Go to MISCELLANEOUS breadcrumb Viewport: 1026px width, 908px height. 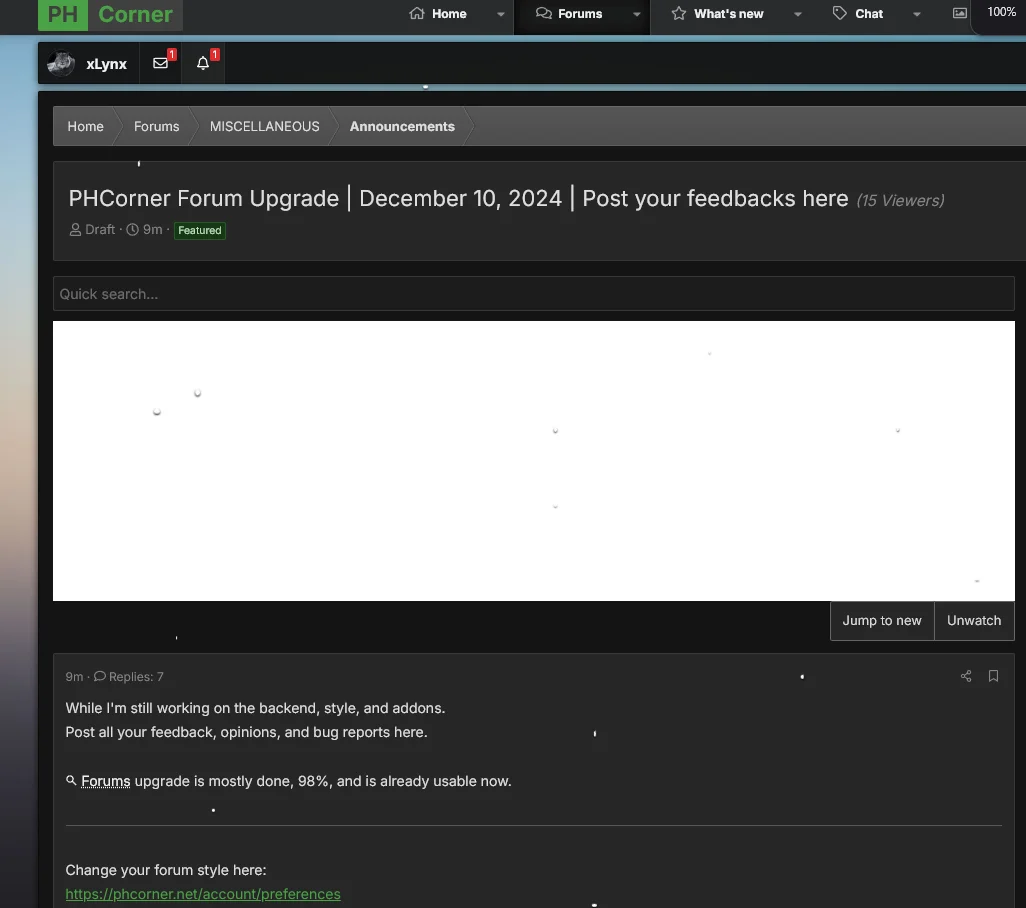tap(264, 126)
